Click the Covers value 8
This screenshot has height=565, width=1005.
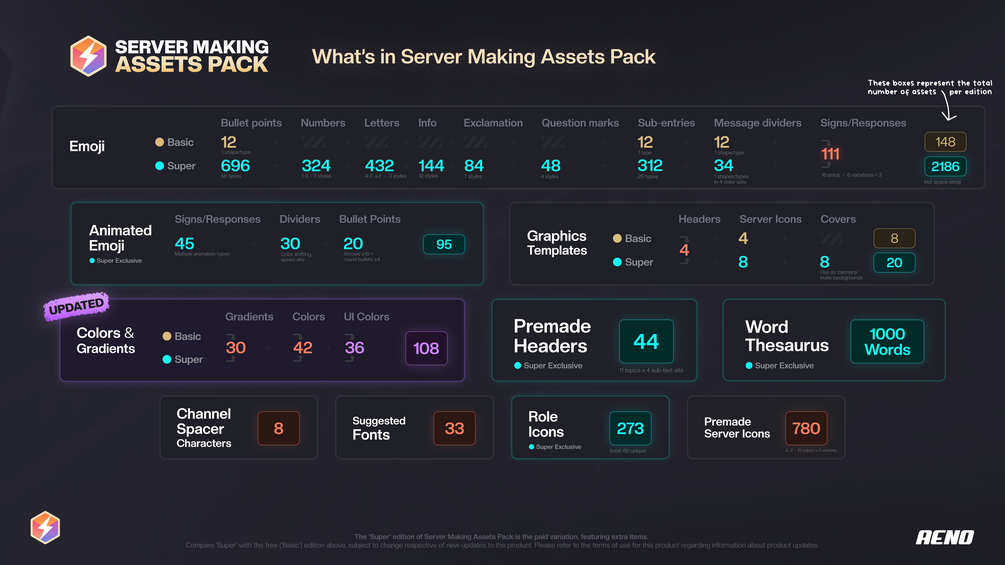coord(825,262)
